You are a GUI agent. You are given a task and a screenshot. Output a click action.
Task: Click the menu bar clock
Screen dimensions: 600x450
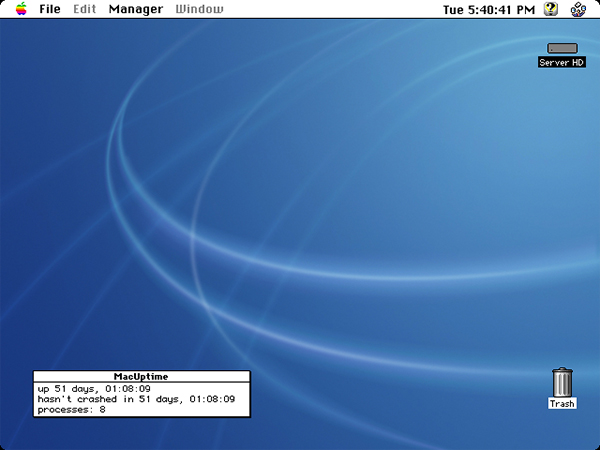488,9
